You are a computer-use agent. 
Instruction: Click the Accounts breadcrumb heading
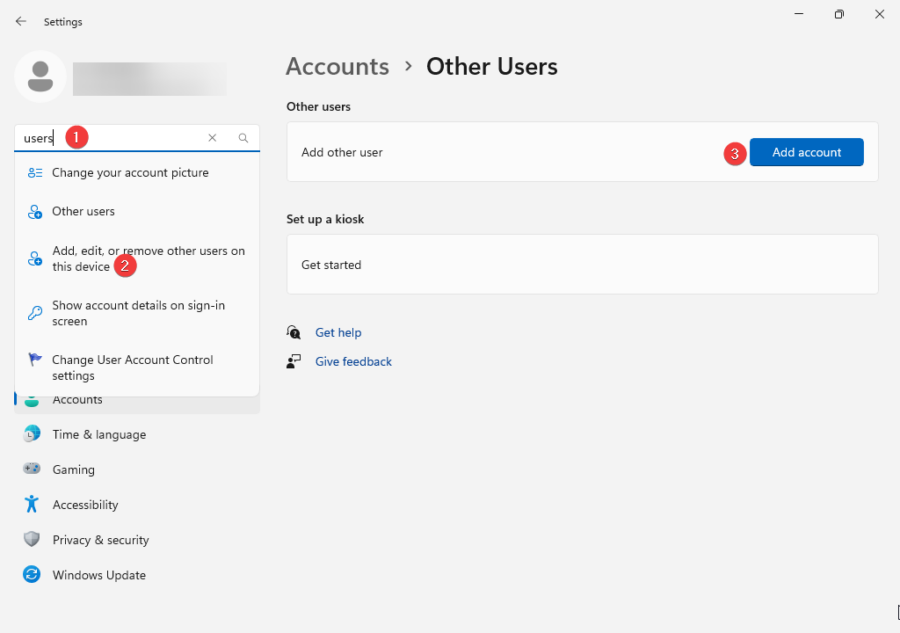(x=337, y=66)
